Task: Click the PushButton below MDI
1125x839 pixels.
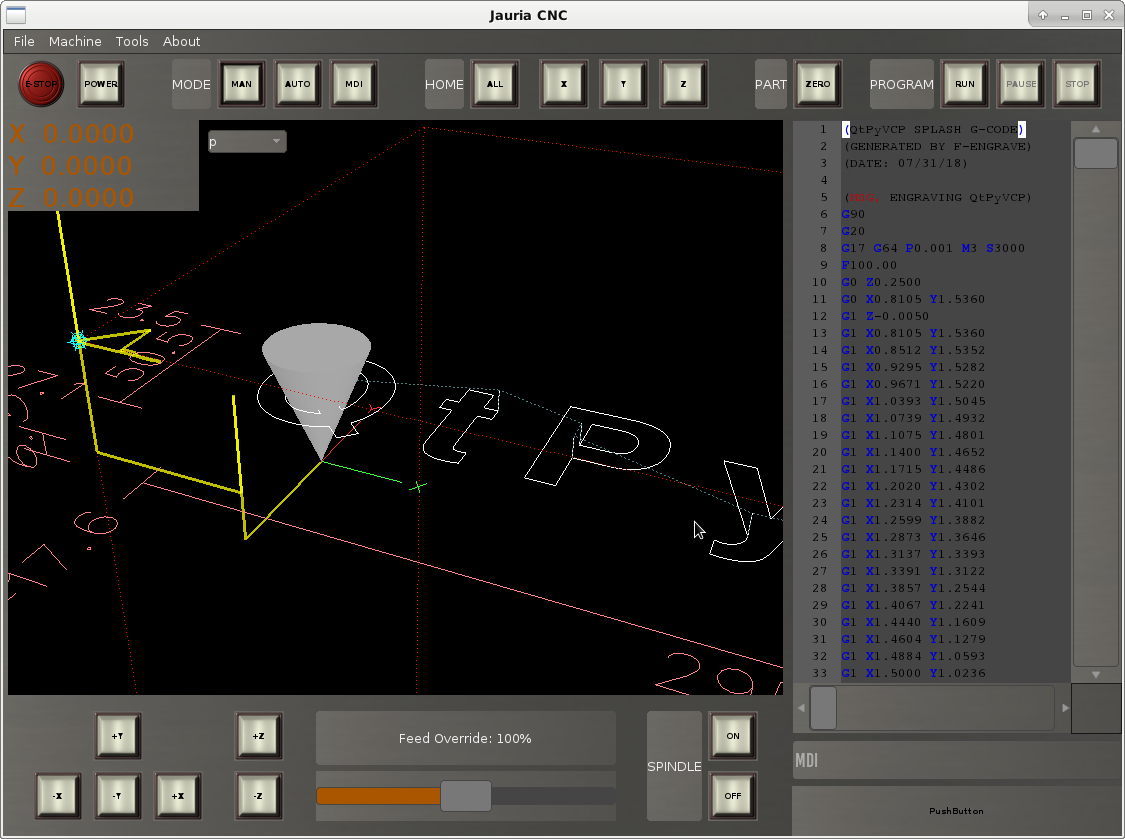Action: 958,811
